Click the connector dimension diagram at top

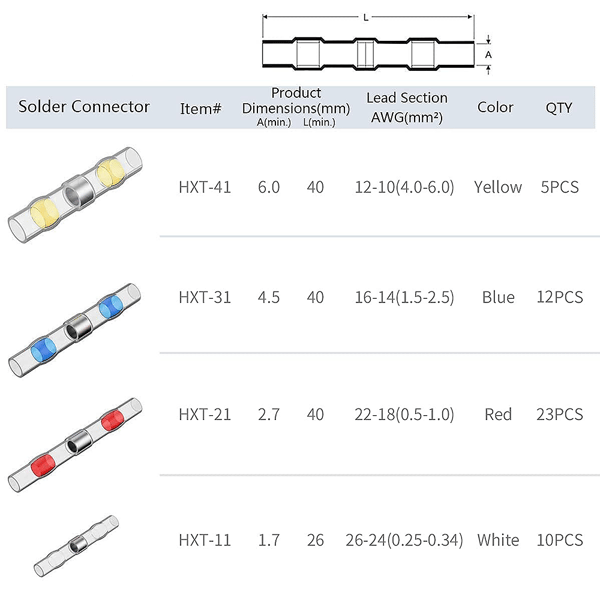(375, 44)
